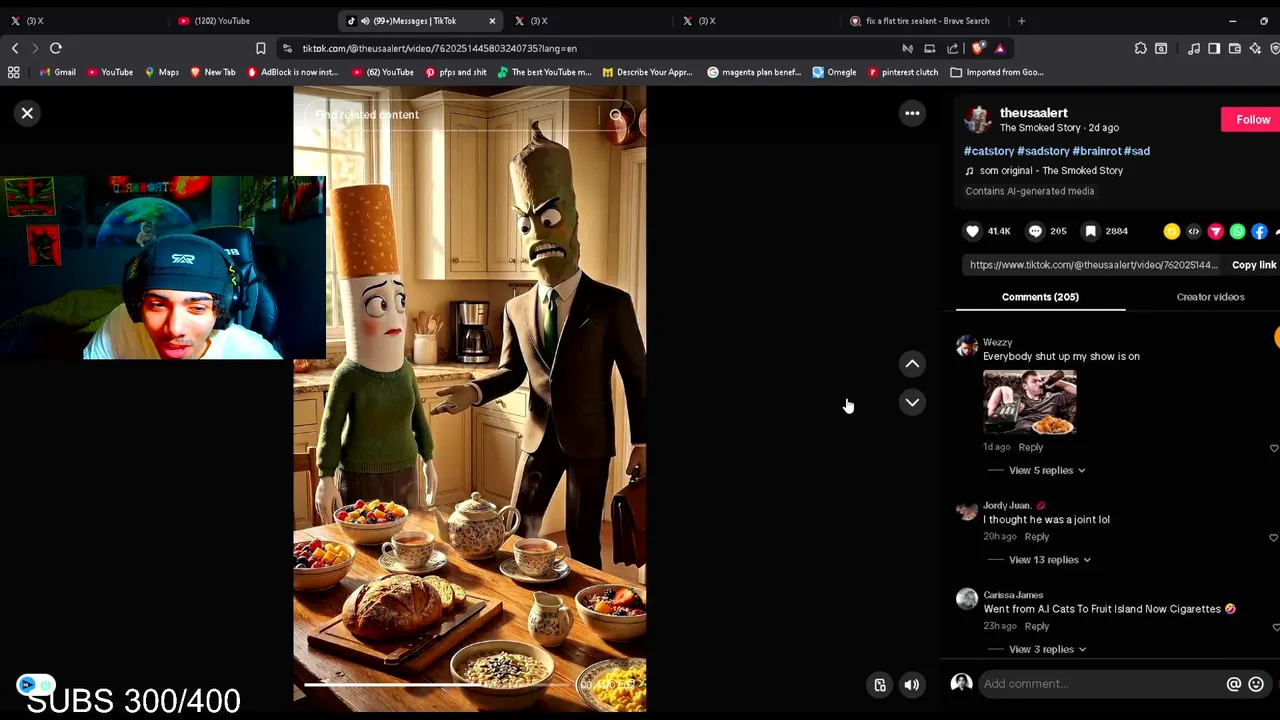
Task: Toggle the browser sidebar panel
Action: coord(1214,48)
